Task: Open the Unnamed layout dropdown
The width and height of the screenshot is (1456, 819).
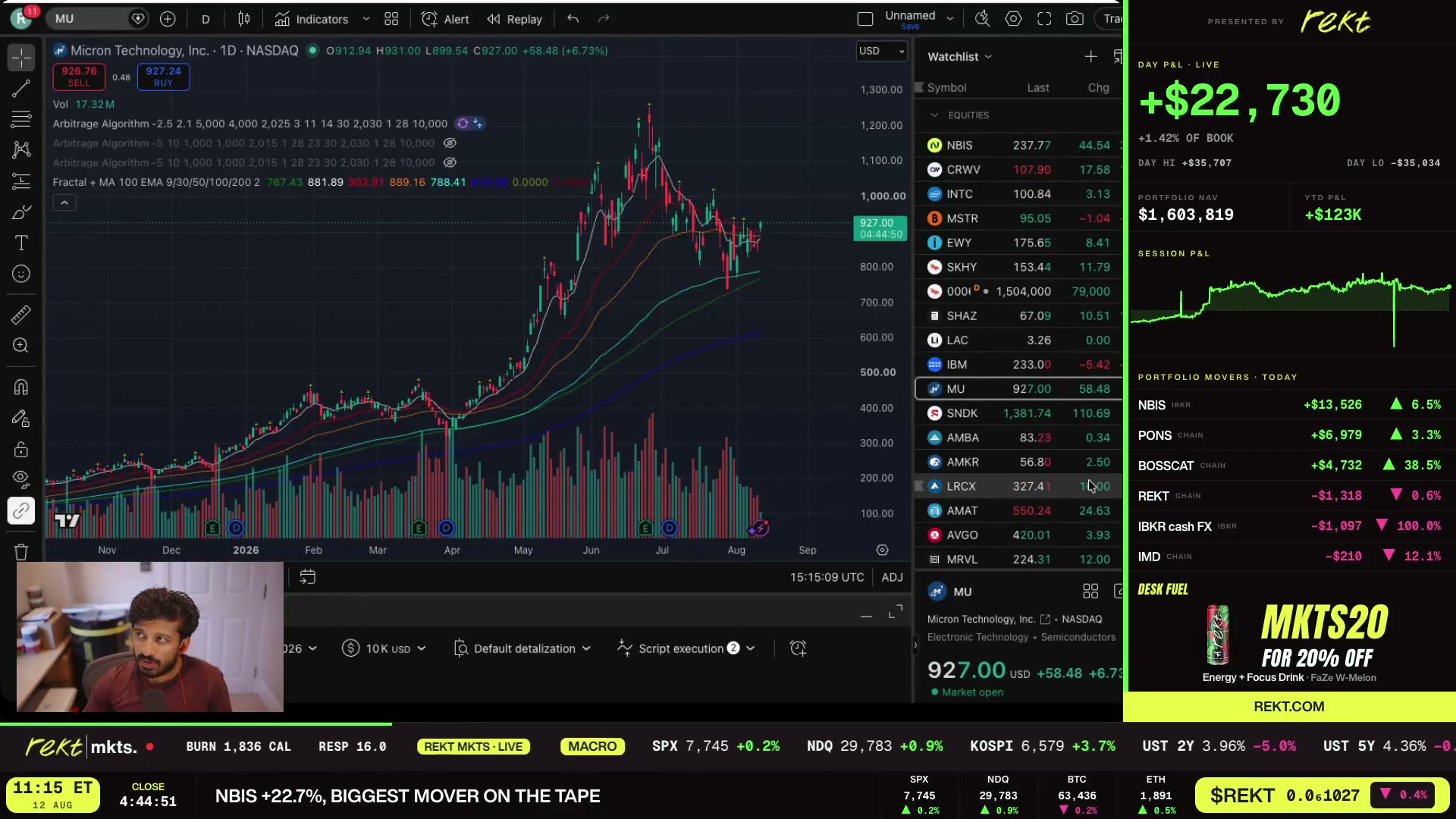Action: click(950, 19)
